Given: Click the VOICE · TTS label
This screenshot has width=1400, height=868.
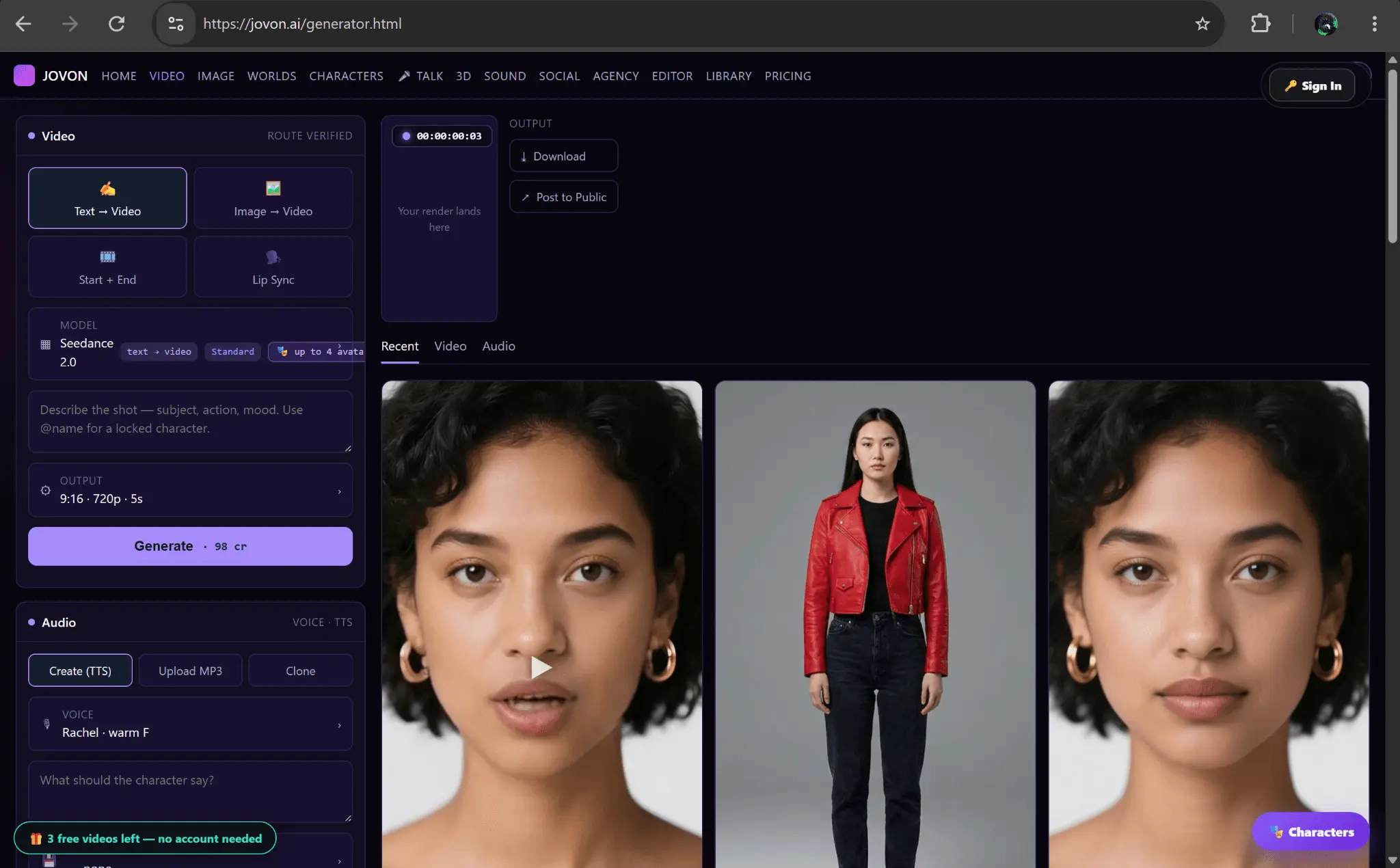Looking at the screenshot, I should [323, 622].
